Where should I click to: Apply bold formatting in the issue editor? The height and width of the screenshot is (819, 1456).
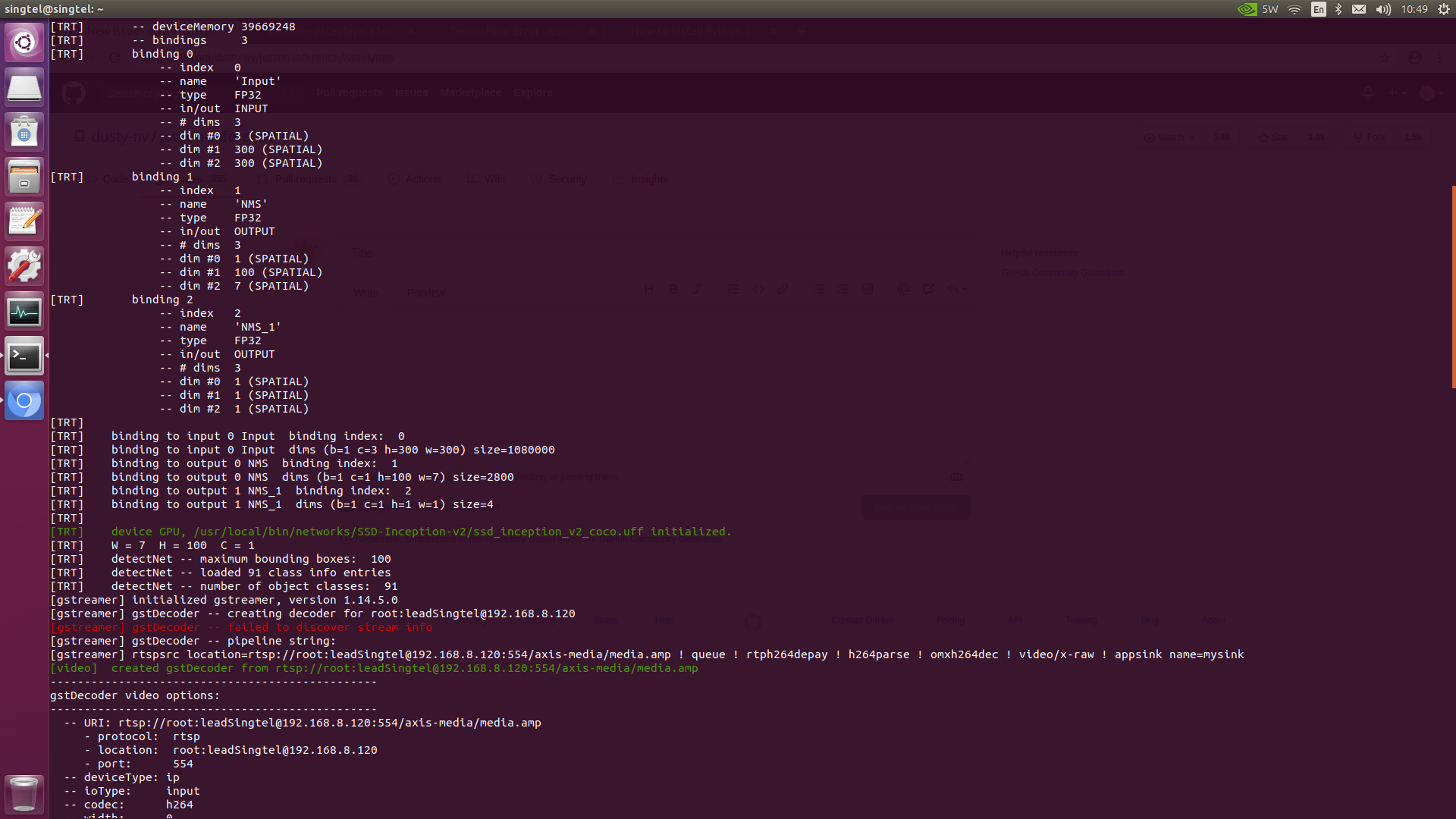[673, 289]
